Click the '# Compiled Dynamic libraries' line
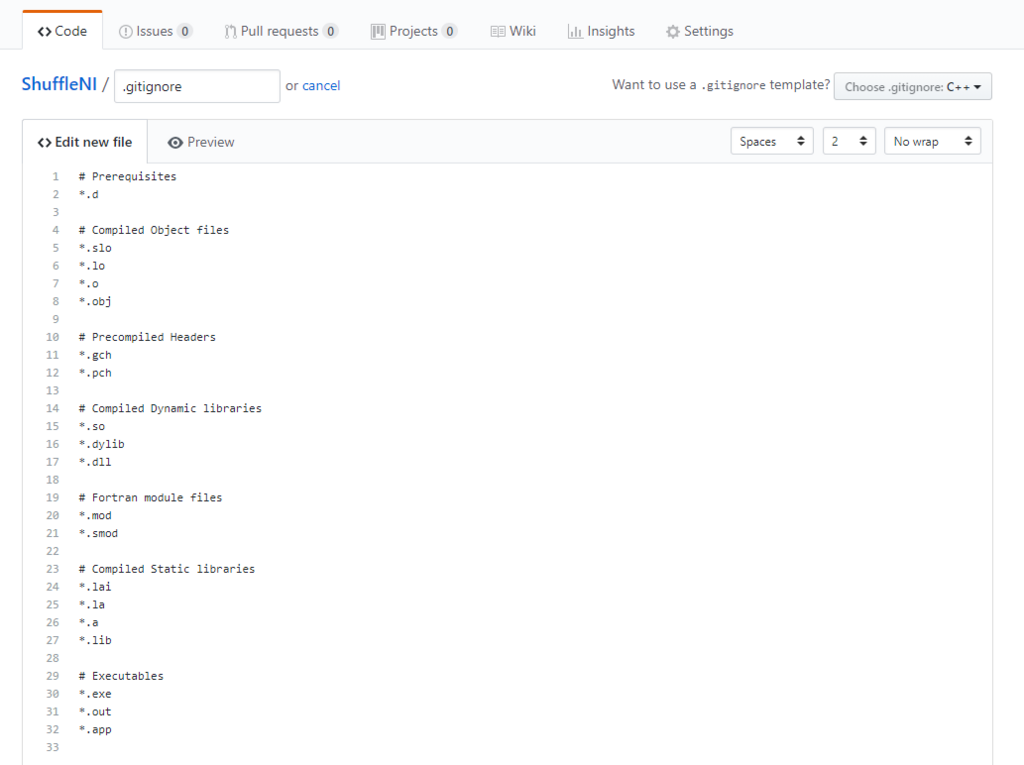The height and width of the screenshot is (765, 1024). pos(170,408)
